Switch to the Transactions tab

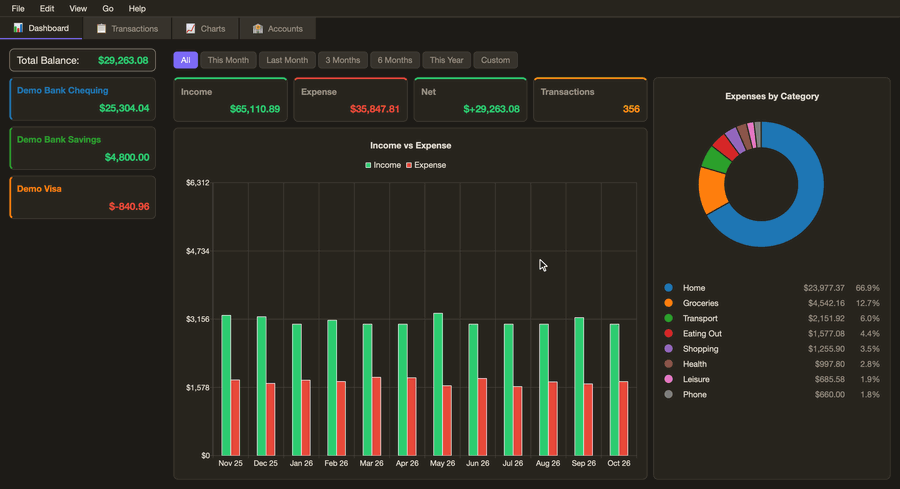click(x=127, y=28)
